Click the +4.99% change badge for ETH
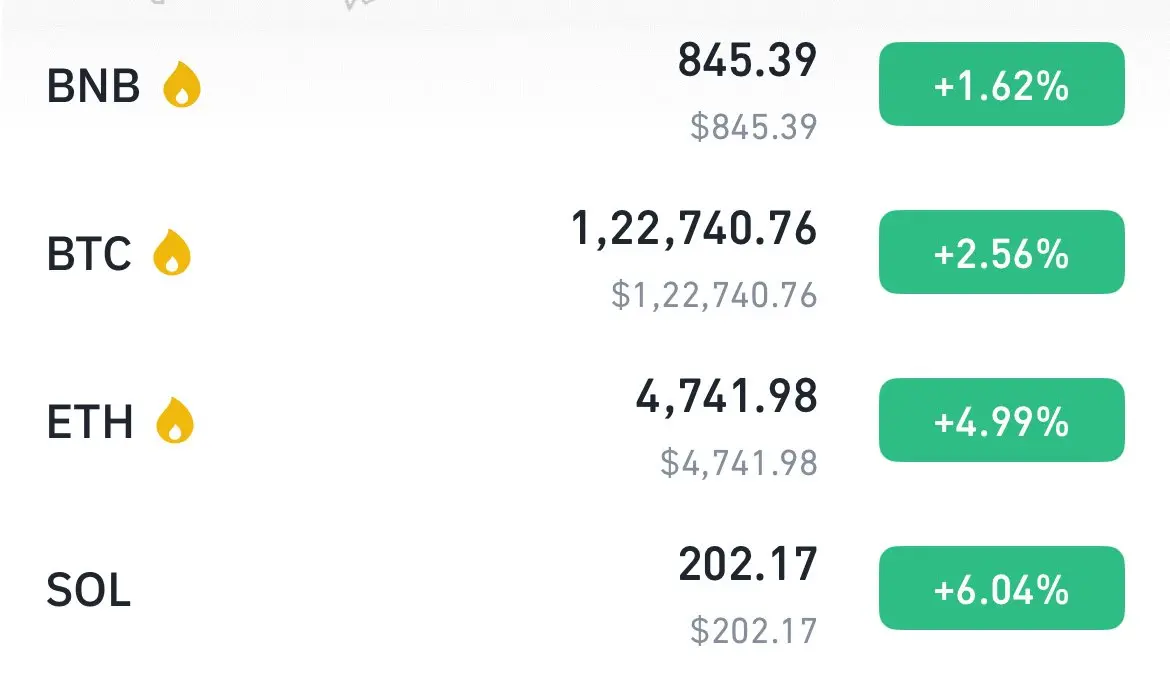This screenshot has height=679, width=1170. pyautogui.click(x=1001, y=420)
